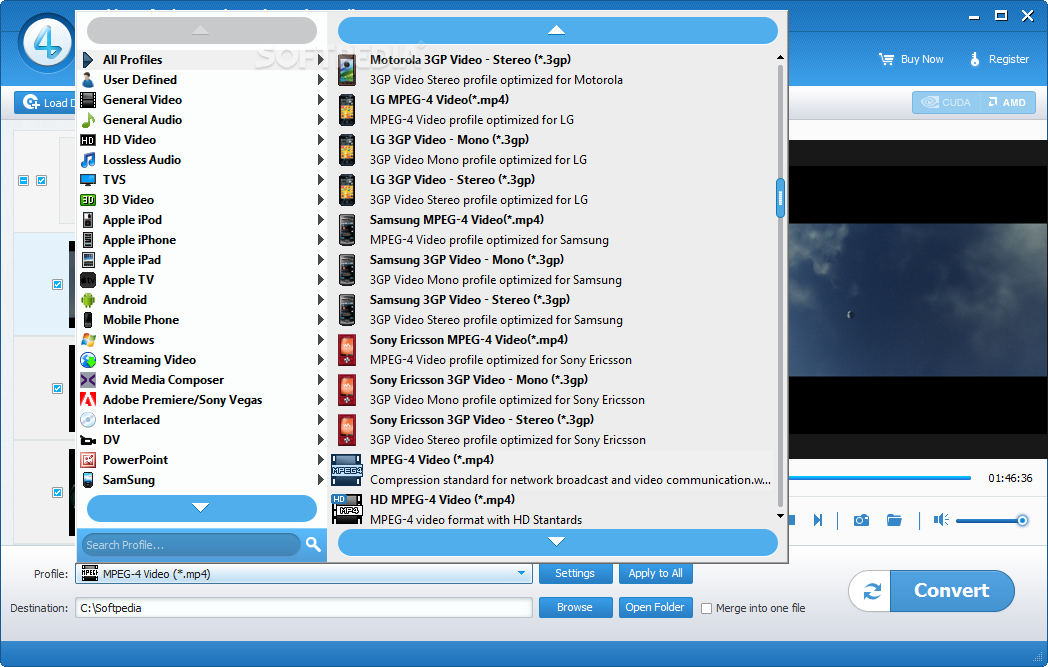Click the Register key icon
Viewport: 1048px width, 667px height.
tap(974, 59)
